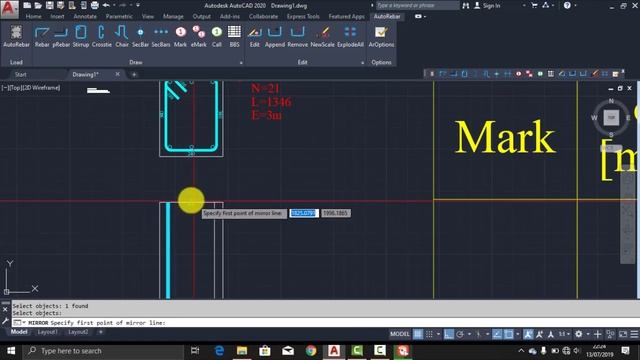Toggle MODEL space button in status bar
Screen dimensions: 640x360
[x=400, y=334]
